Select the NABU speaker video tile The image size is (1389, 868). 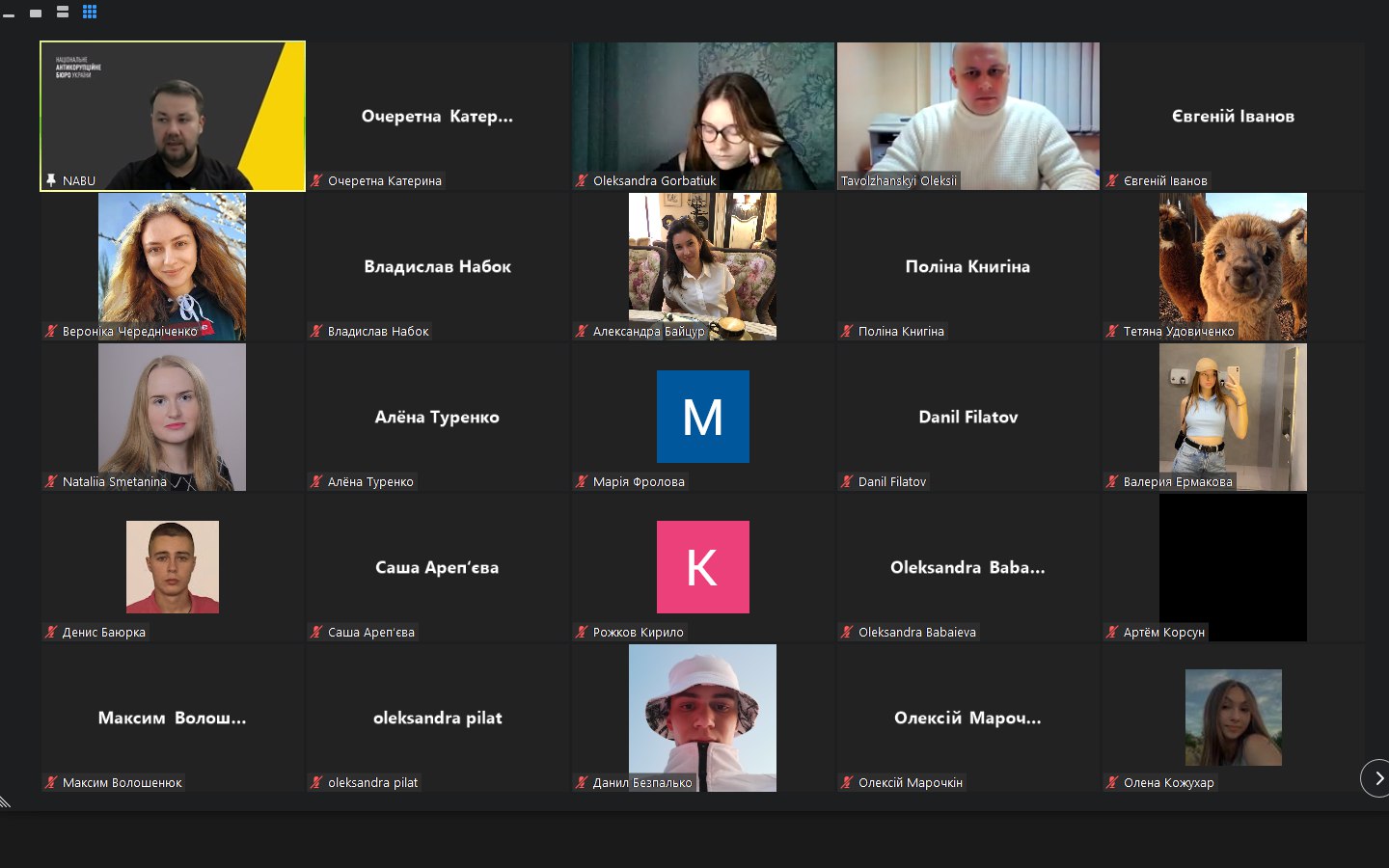click(x=173, y=116)
